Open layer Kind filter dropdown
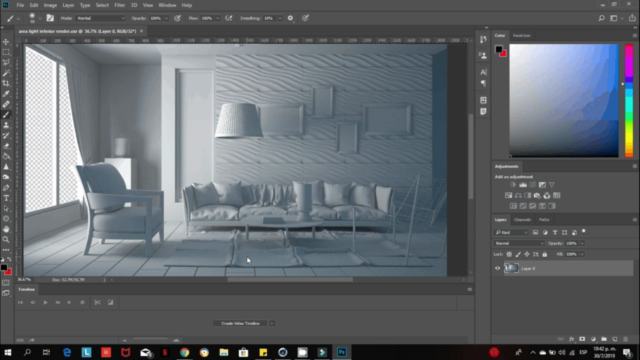The image size is (640, 360). point(511,232)
